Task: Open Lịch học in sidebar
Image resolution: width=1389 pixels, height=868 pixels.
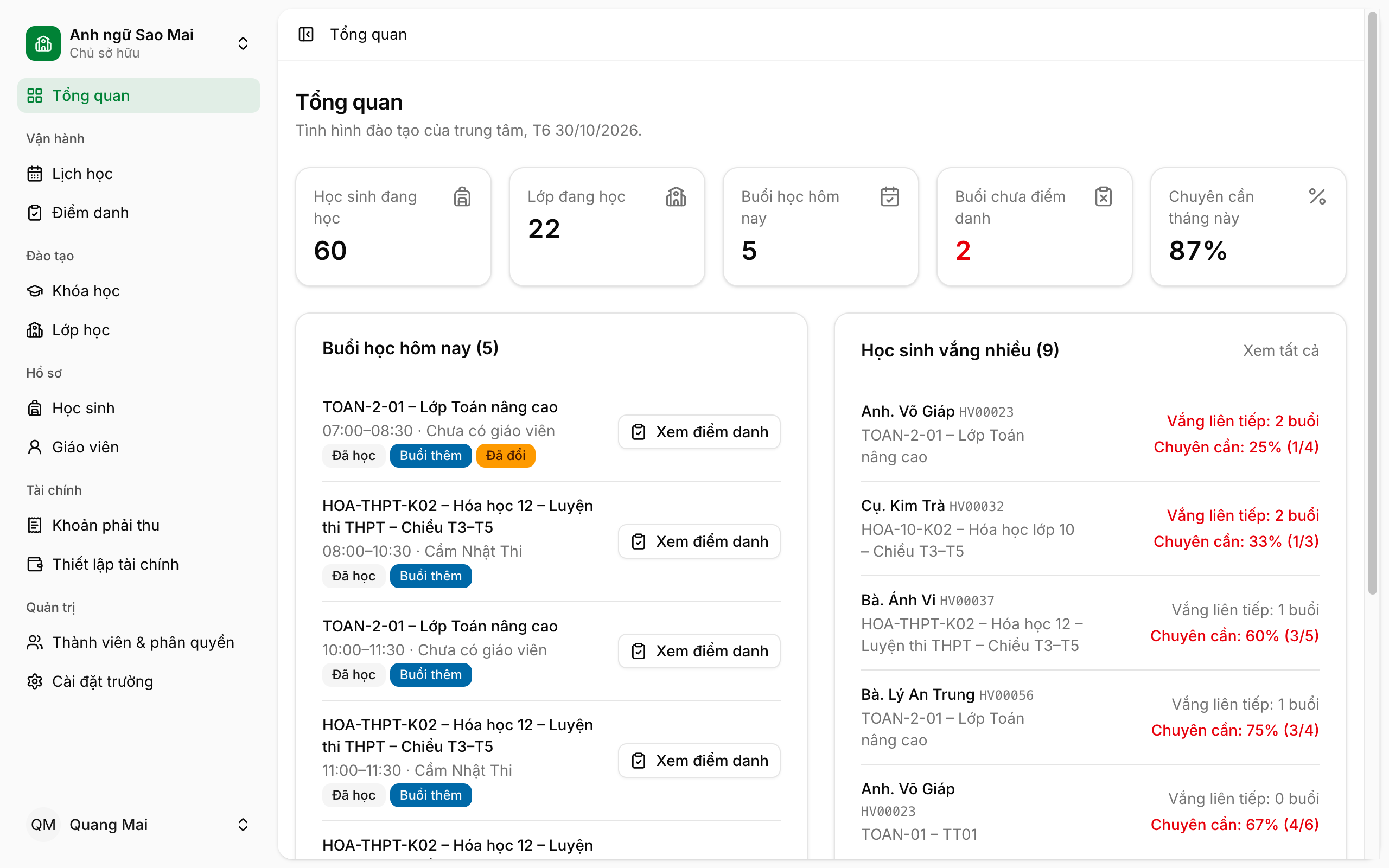Action: [138, 174]
